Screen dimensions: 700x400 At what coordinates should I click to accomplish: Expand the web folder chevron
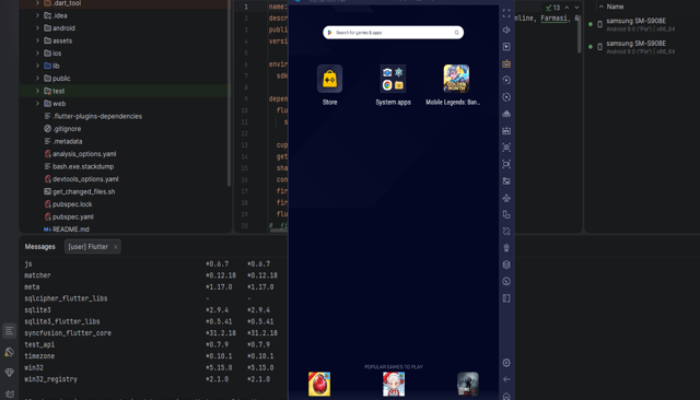(x=38, y=103)
